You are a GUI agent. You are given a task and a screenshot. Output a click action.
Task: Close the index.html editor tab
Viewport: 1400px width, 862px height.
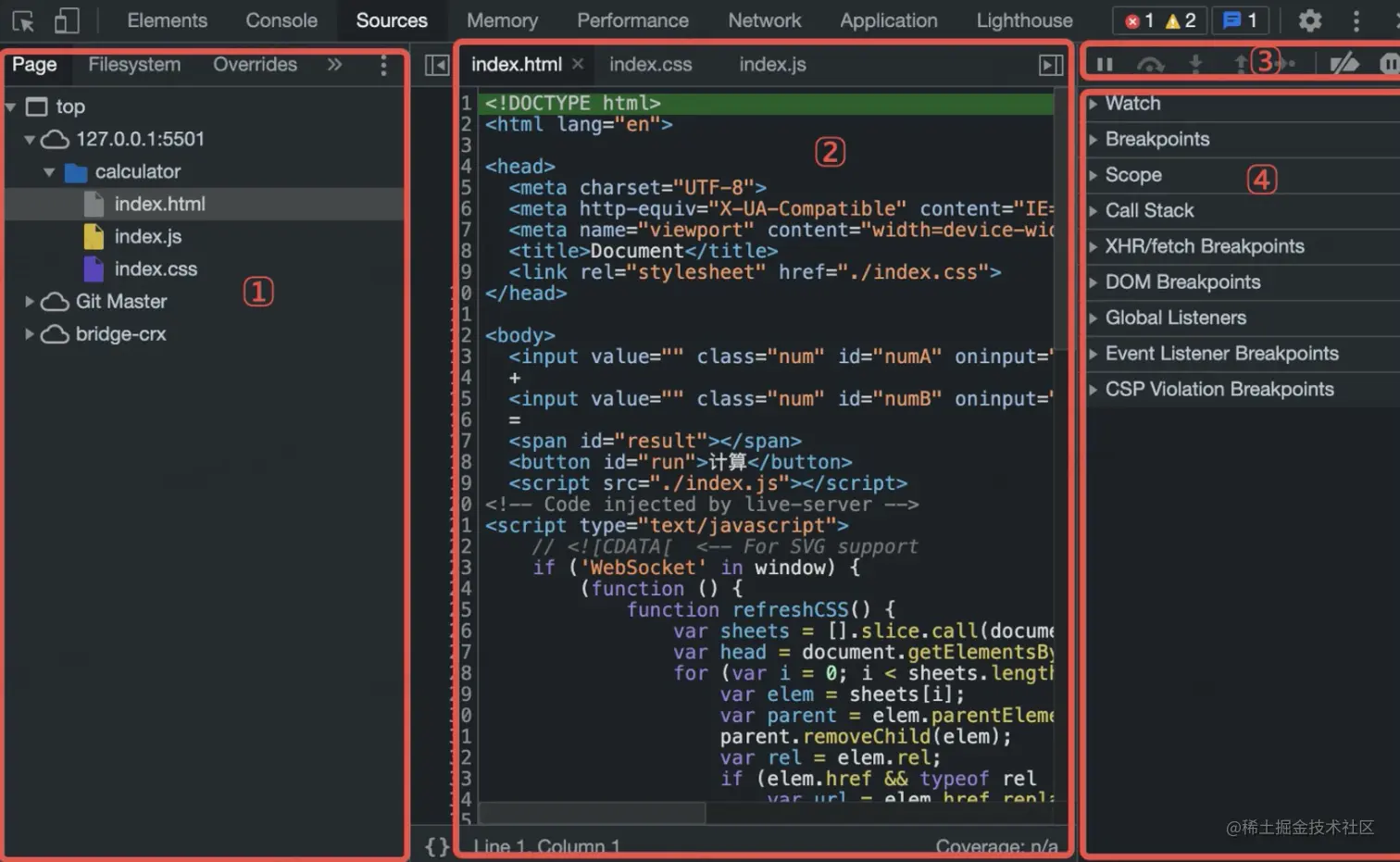(578, 64)
